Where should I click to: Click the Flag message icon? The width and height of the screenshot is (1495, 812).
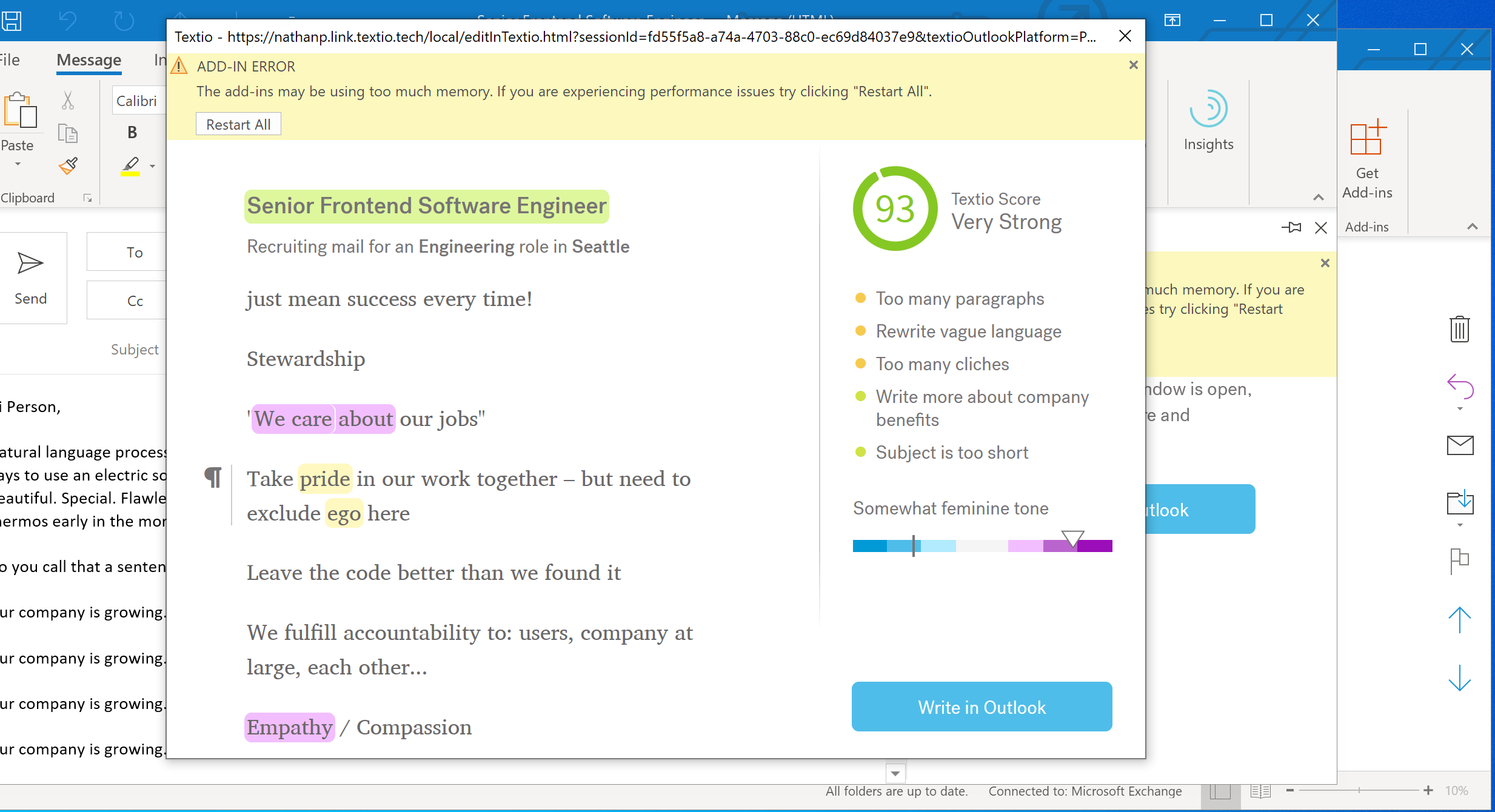coord(1460,561)
